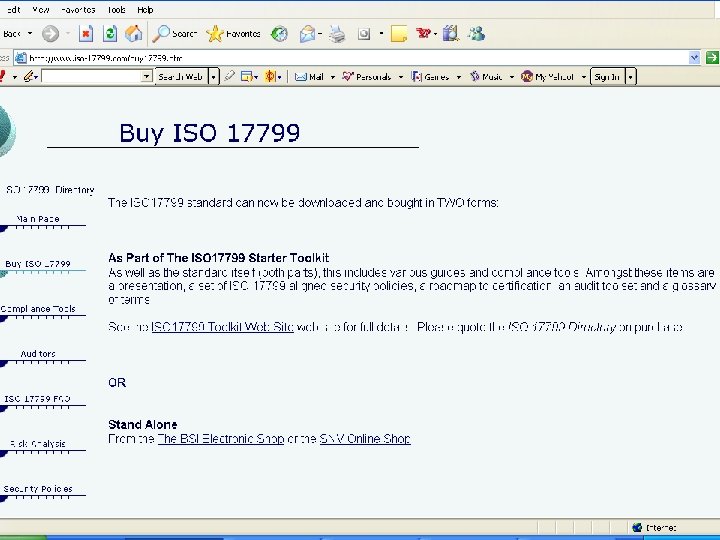Open Risk Analysis sidebar link

pos(38,444)
